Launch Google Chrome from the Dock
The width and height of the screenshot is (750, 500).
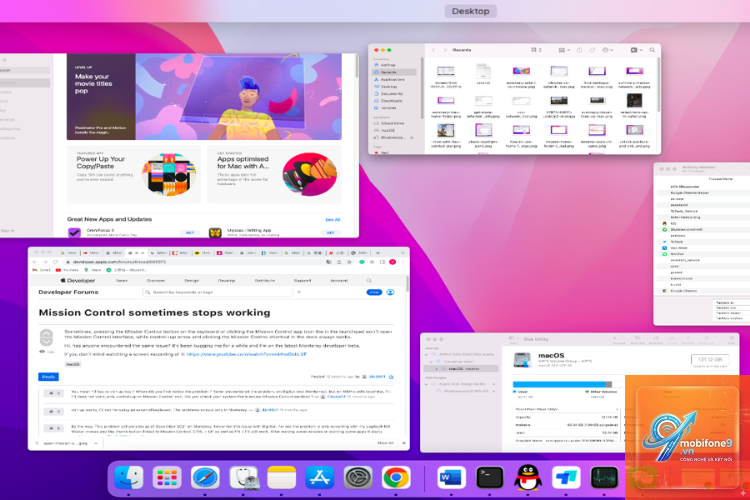click(x=396, y=478)
